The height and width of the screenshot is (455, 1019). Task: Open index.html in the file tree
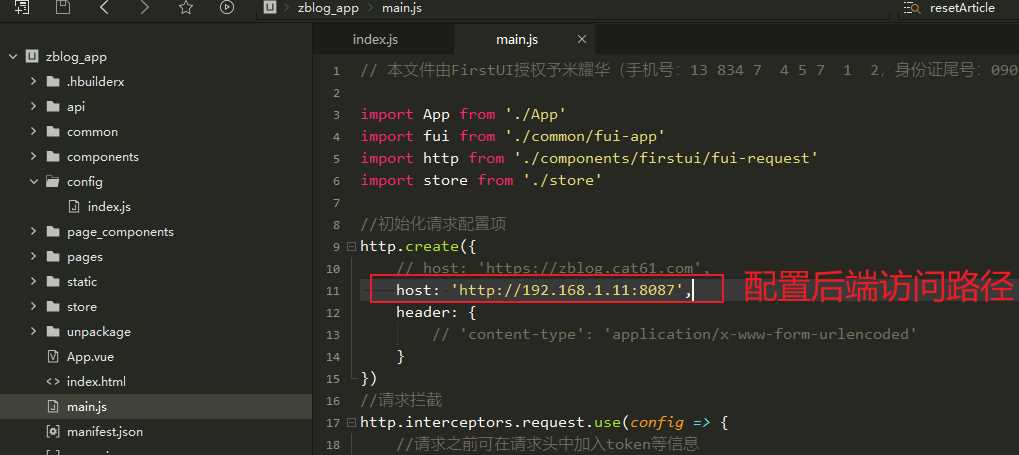click(x=96, y=382)
